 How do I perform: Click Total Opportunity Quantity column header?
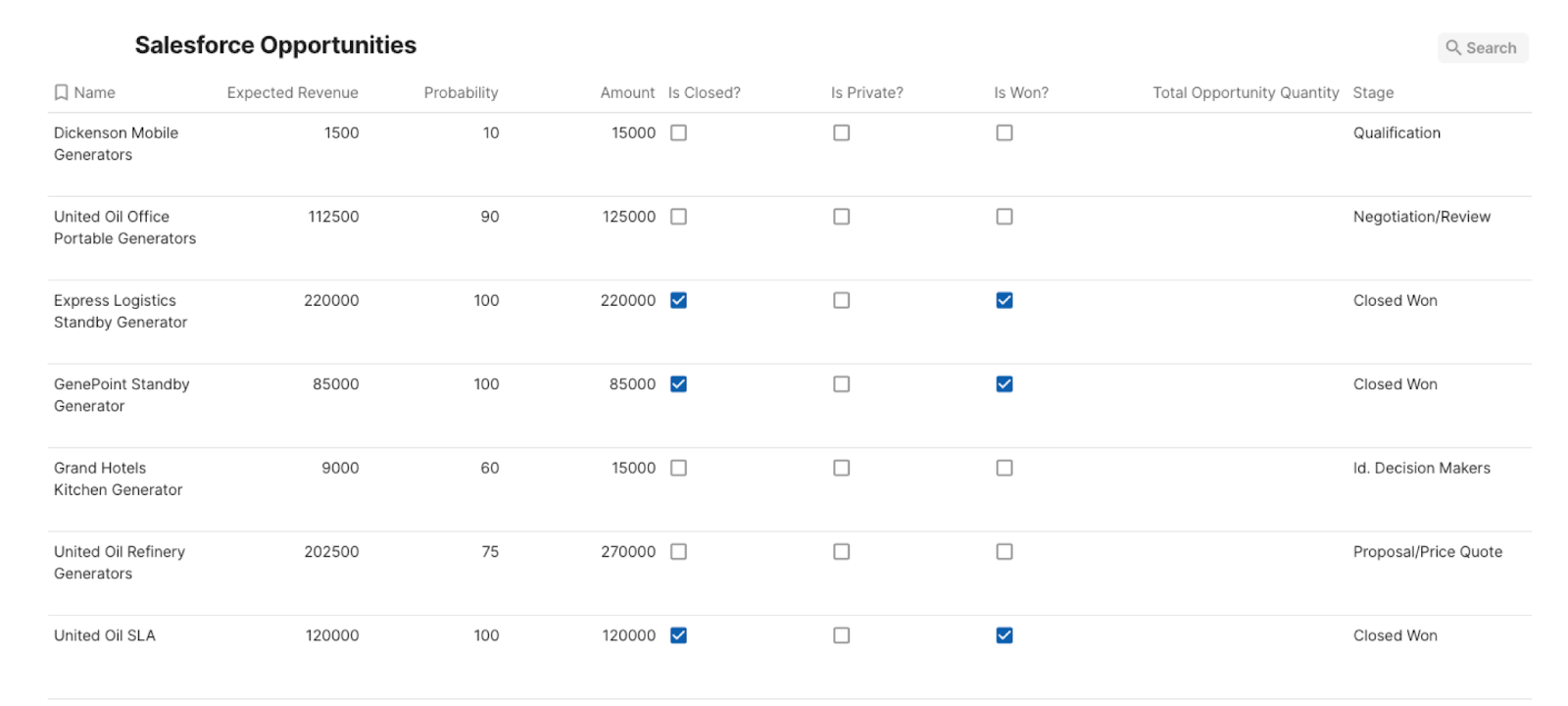point(1245,92)
